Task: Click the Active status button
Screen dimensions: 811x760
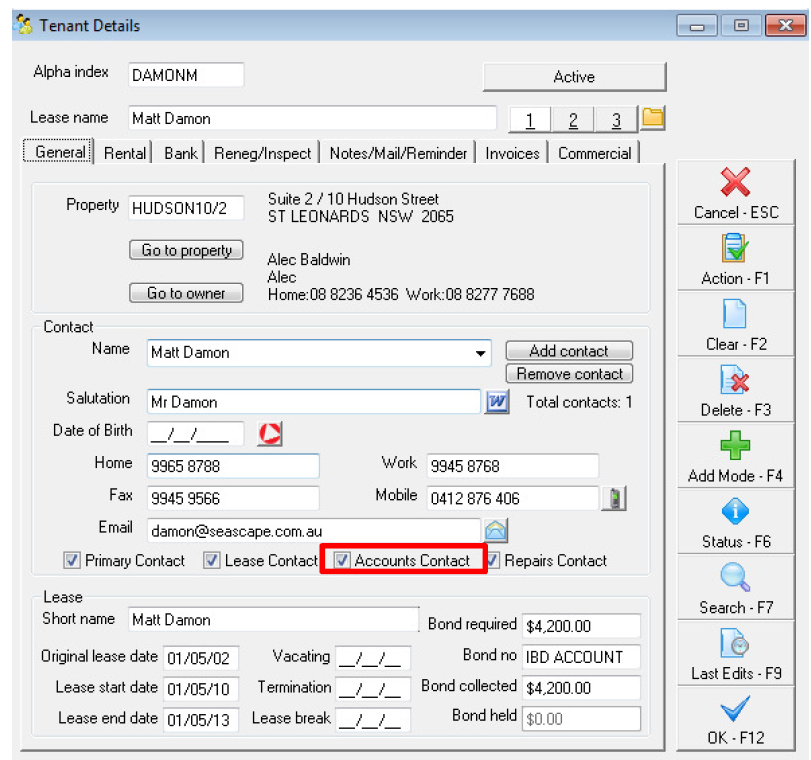Action: [x=574, y=77]
